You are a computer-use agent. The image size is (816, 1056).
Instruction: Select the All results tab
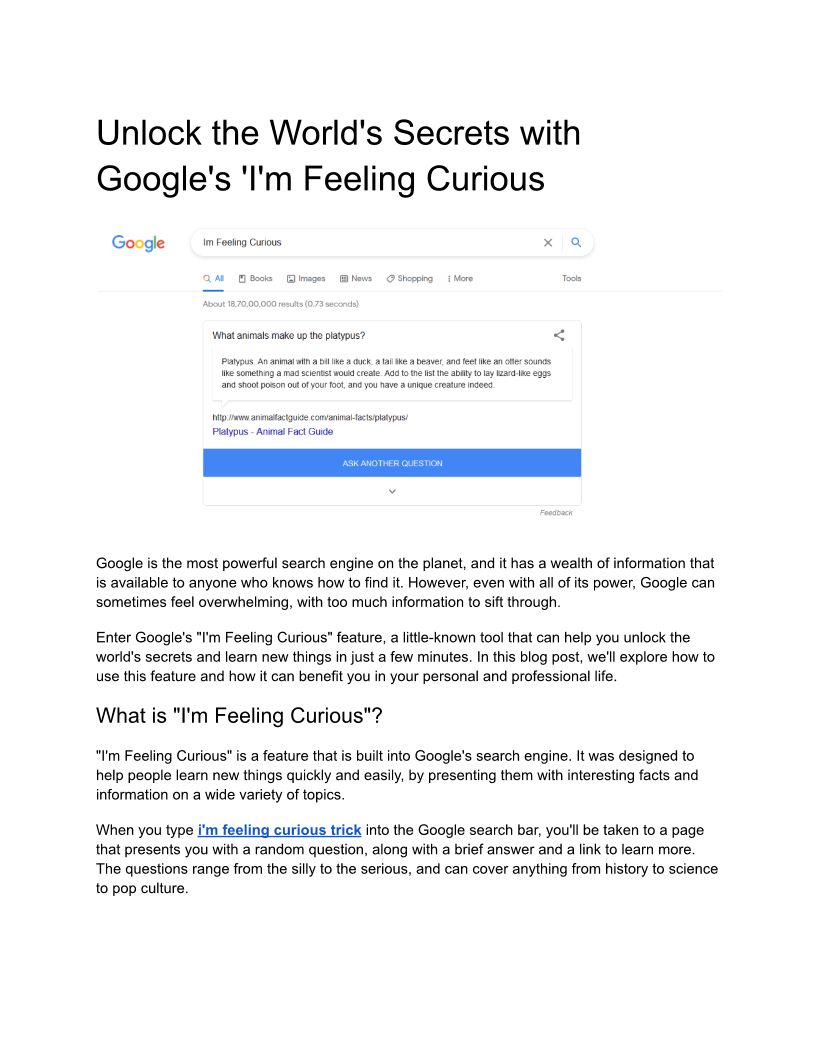213,279
